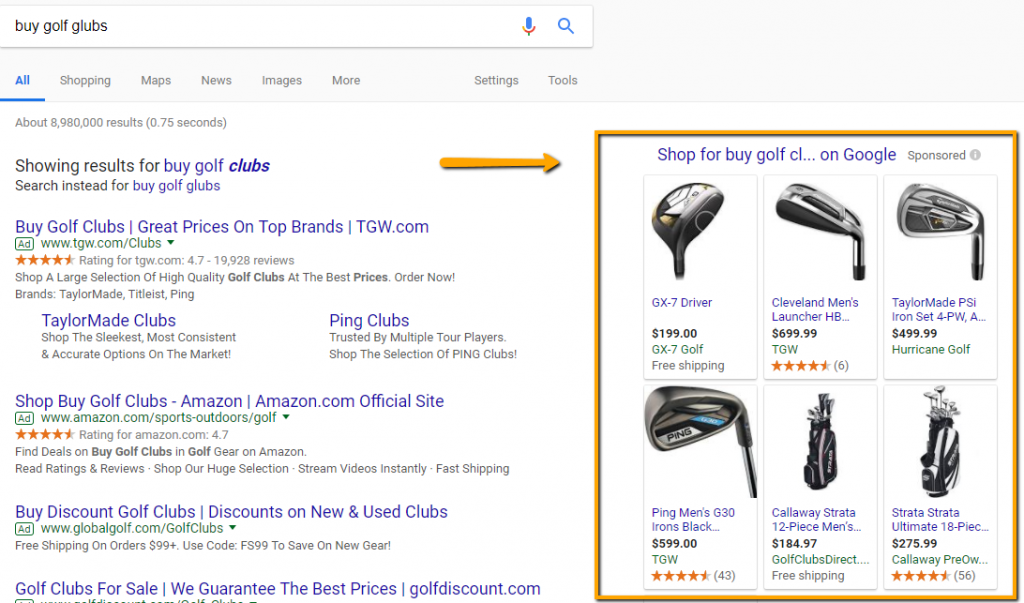The image size is (1024, 603).
Task: Click the www.amazon.com/sports-outdoors/golf URL
Action: pyautogui.click(x=158, y=417)
